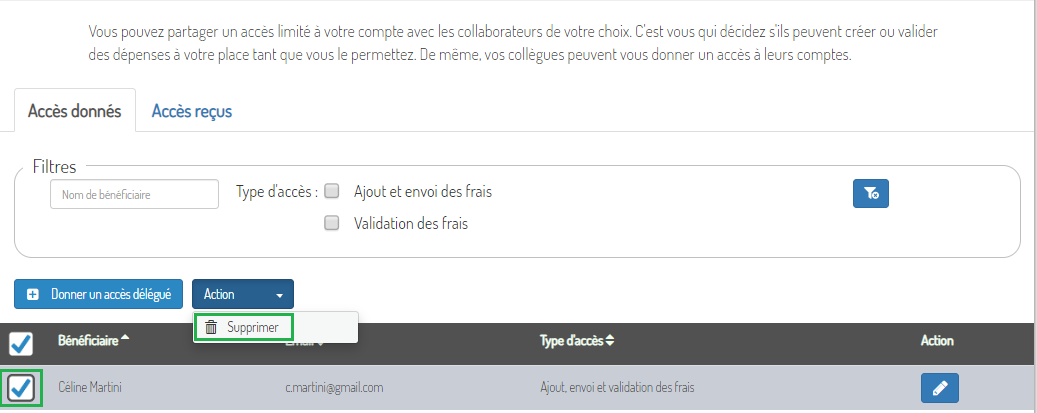Image resolution: width=1037 pixels, height=413 pixels.
Task: Click the Céline Martini beneficiary name
Action: pos(90,388)
